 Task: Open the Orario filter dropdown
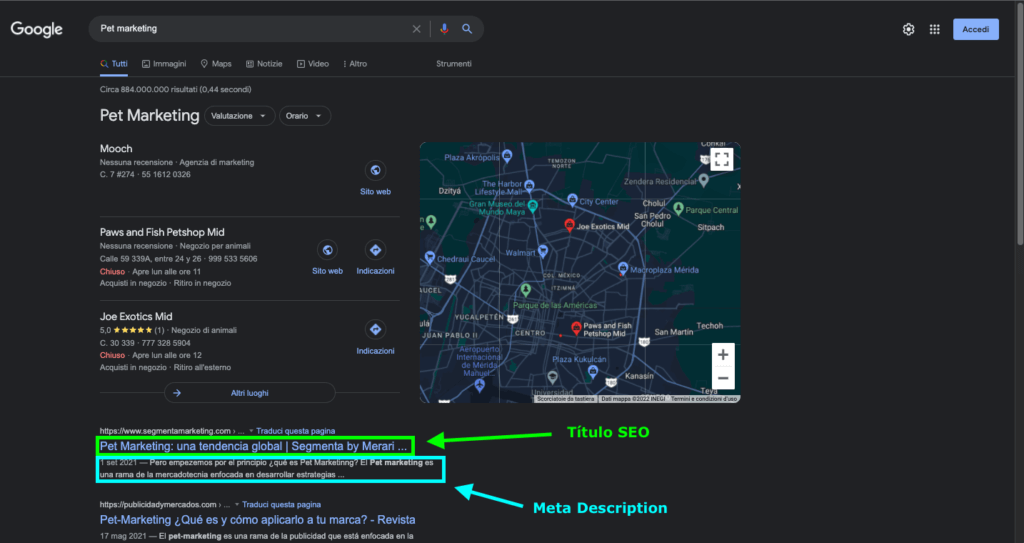[x=304, y=116]
